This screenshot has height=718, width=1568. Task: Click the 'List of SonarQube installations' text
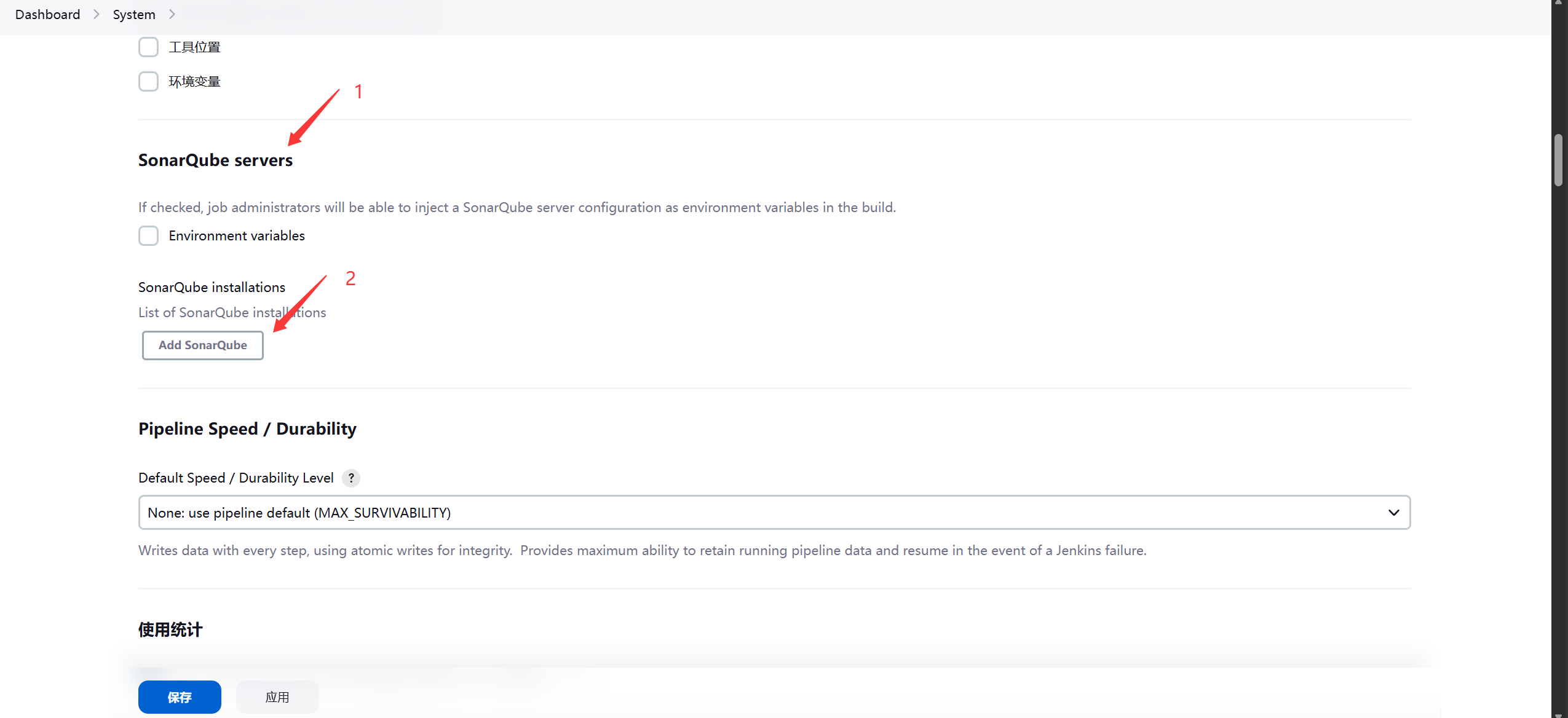pyautogui.click(x=232, y=312)
